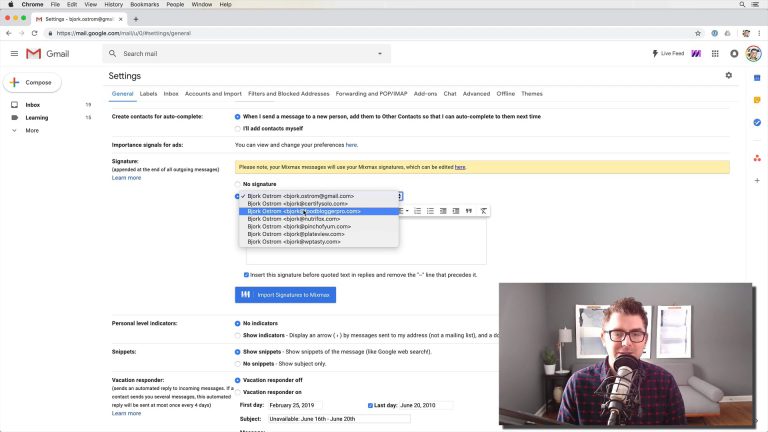
Task: Click here link in Mixmax signature notice
Action: 459,167
